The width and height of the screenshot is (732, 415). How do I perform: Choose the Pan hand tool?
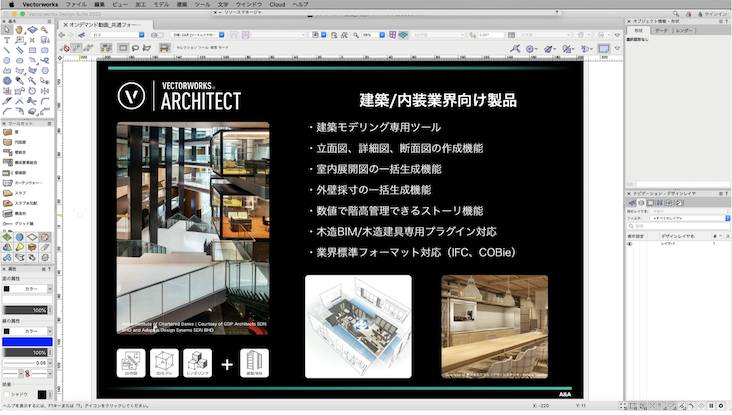point(19,30)
